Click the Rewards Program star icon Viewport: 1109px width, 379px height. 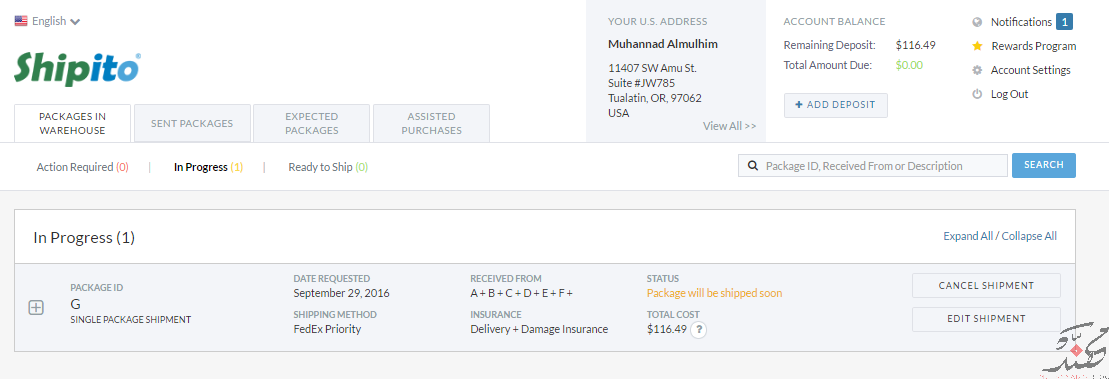coord(977,46)
